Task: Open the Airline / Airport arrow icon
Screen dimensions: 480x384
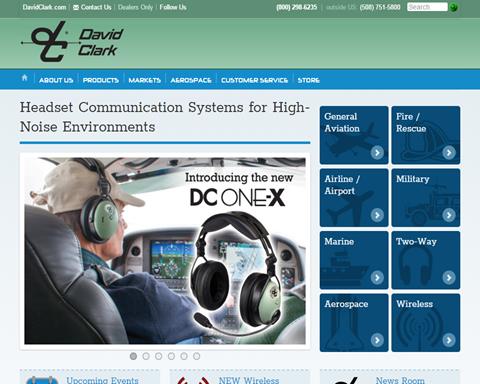Action: 377,215
